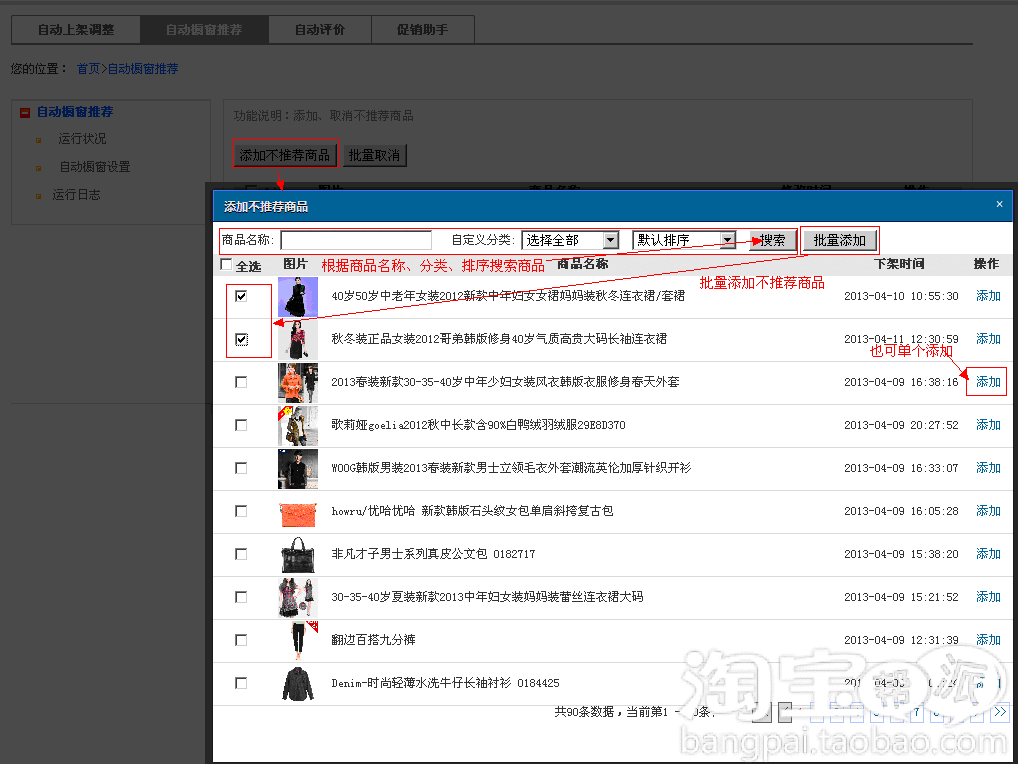1018x764 pixels.
Task: Select product title 翻边百搭九分裤
Action: tap(373, 640)
